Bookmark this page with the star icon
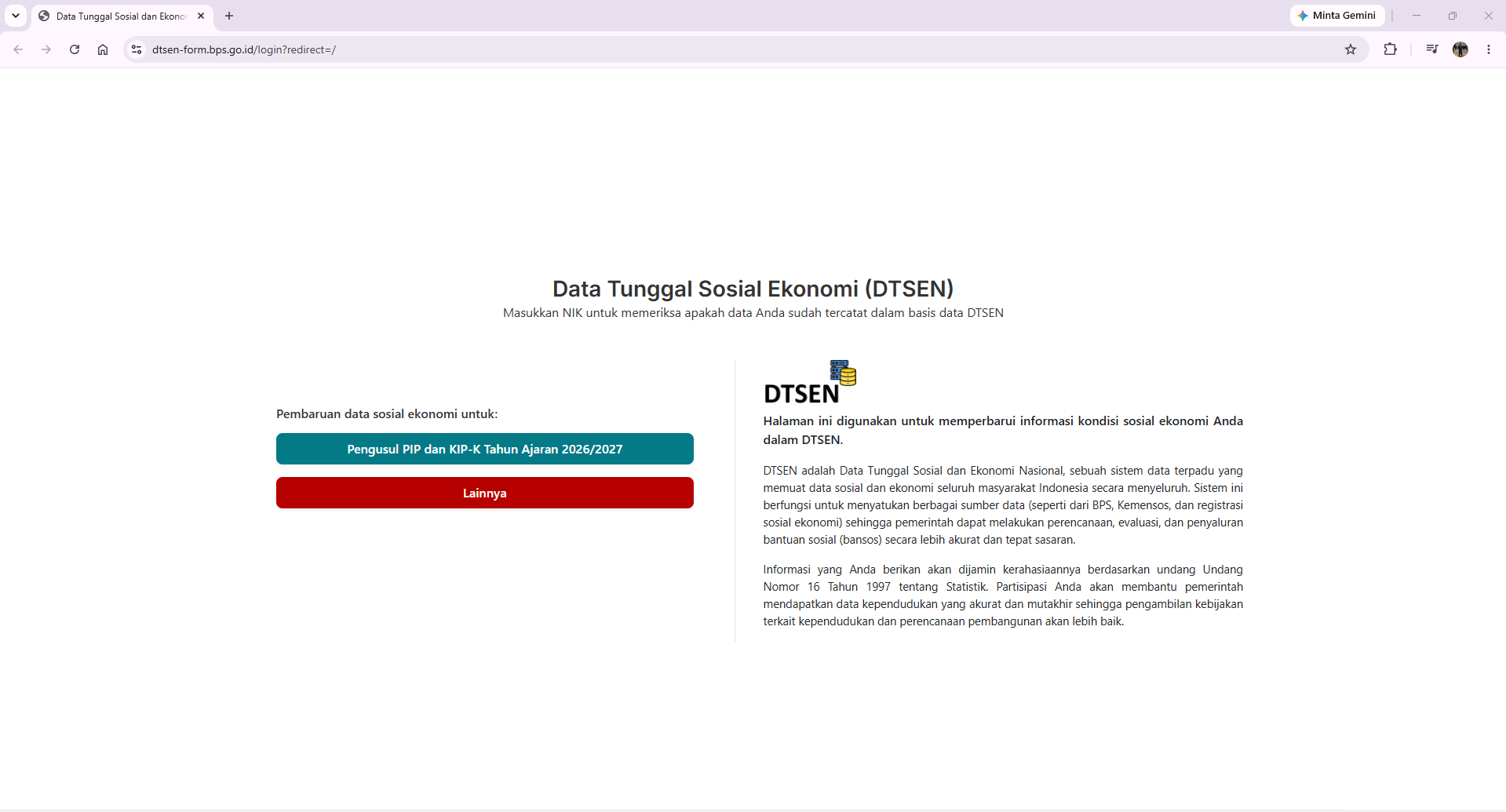 click(x=1351, y=49)
